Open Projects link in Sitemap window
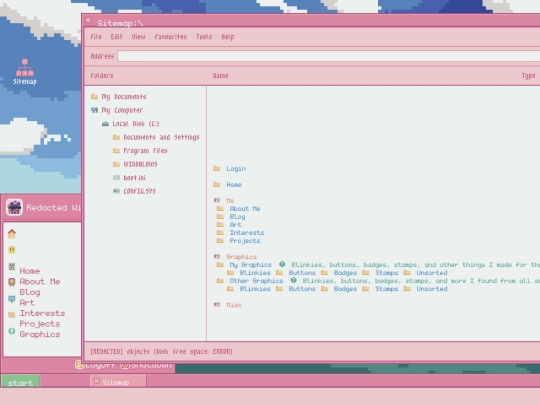The width and height of the screenshot is (540, 405). (x=245, y=241)
